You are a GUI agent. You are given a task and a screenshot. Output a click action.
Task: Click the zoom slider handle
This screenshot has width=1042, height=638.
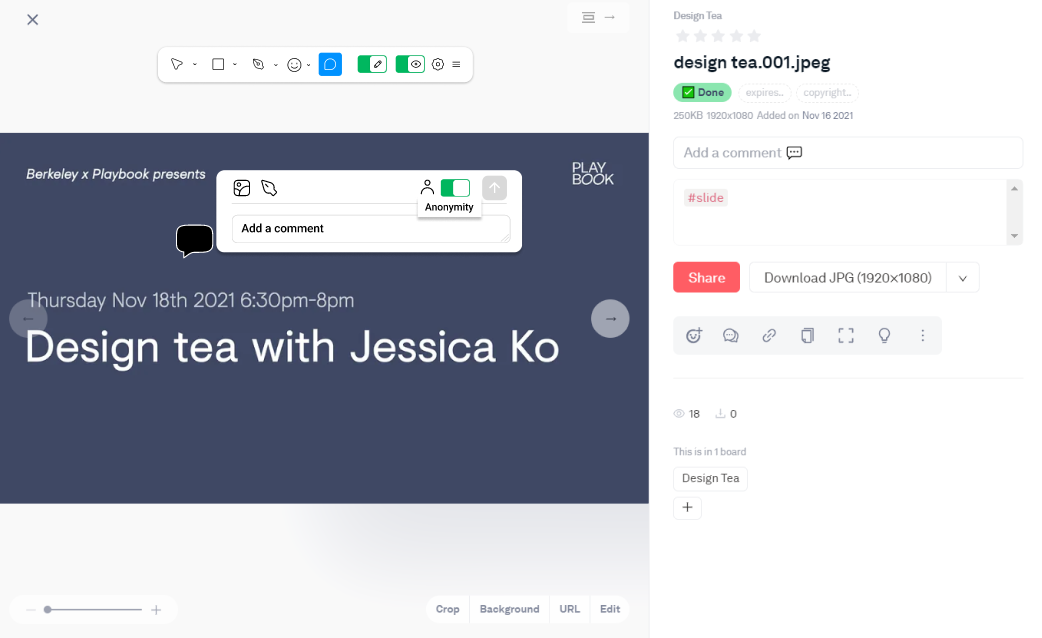(48, 609)
